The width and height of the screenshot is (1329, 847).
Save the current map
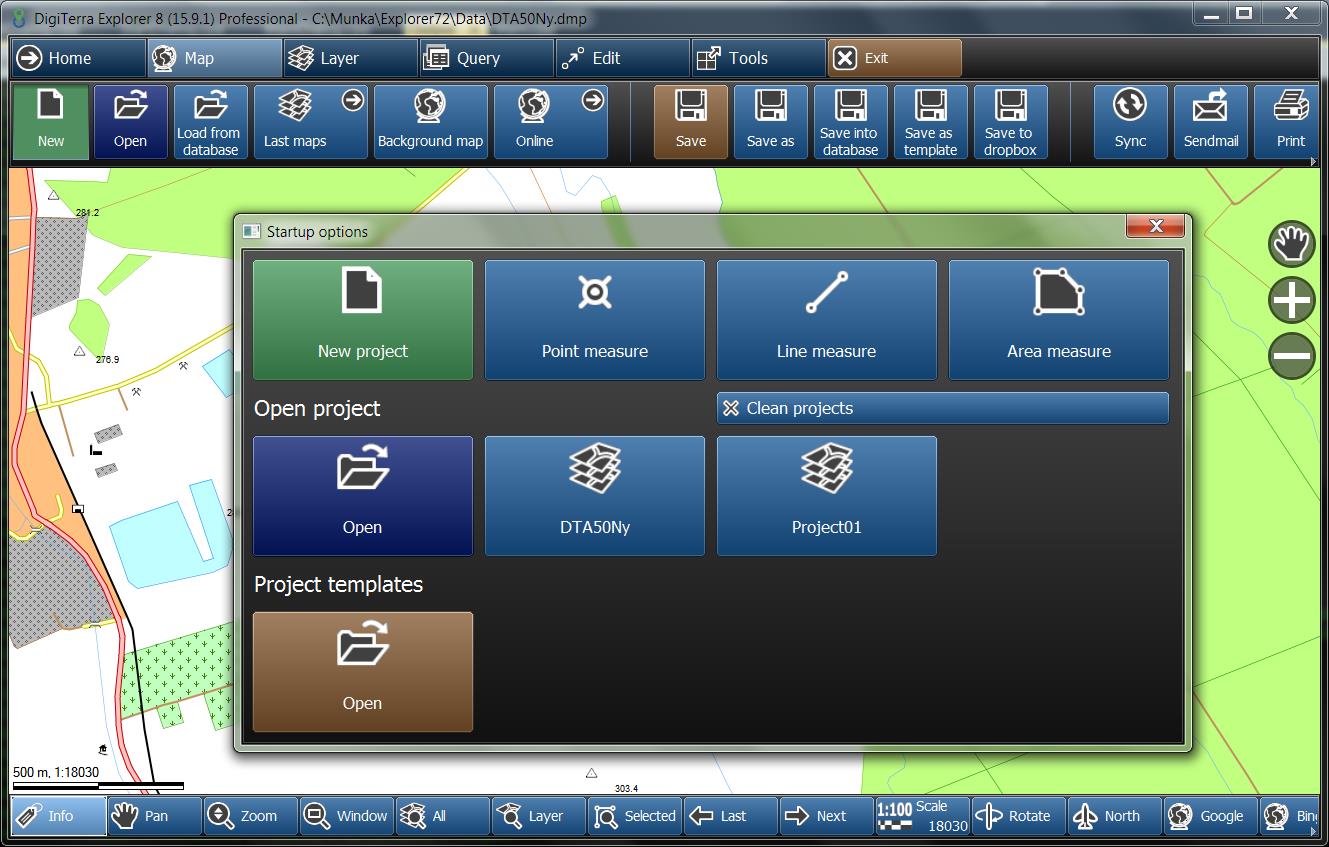click(691, 122)
